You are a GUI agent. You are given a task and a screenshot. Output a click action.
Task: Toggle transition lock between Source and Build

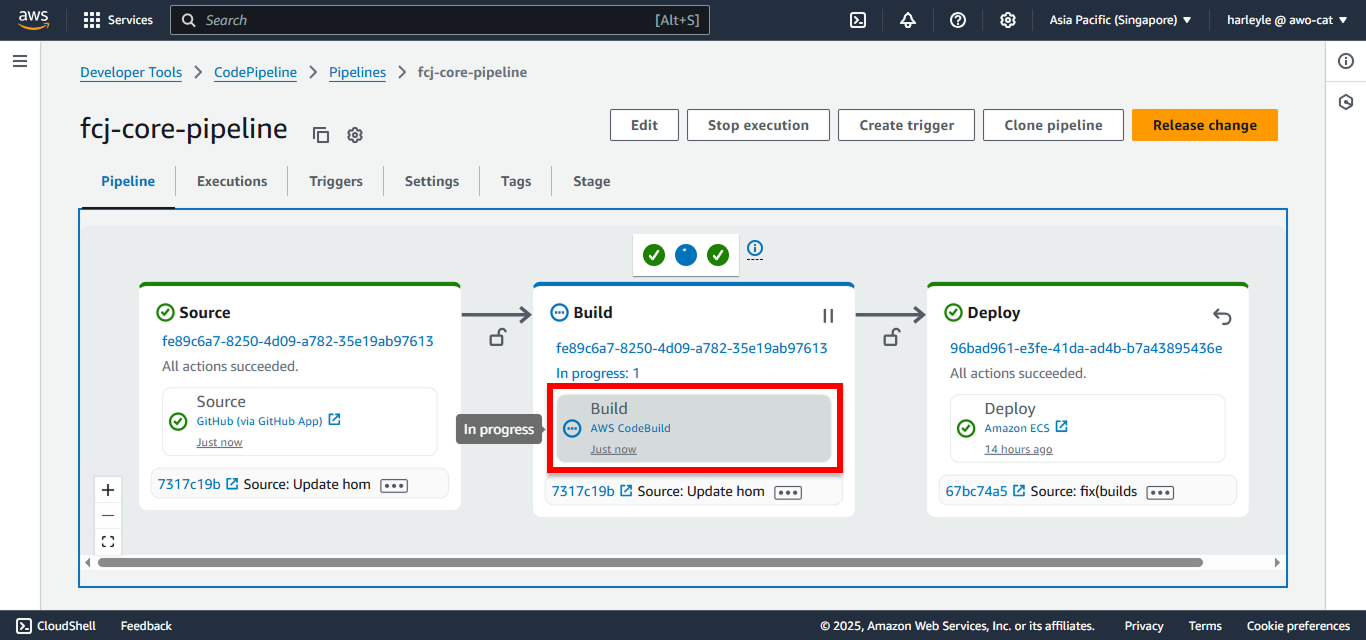(x=497, y=337)
